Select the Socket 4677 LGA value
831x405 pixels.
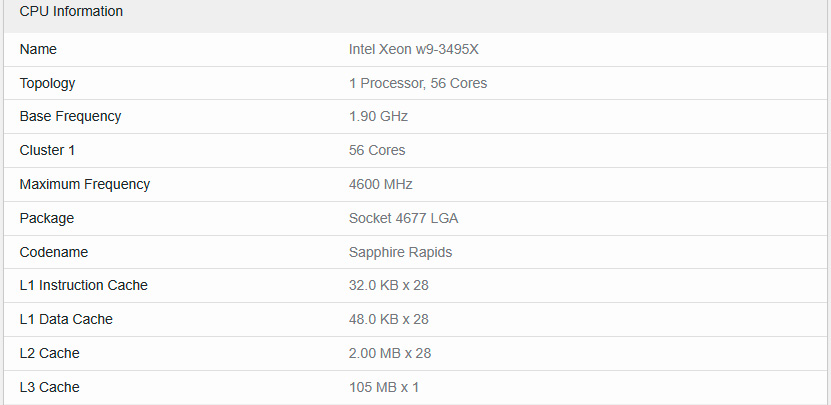tap(403, 218)
